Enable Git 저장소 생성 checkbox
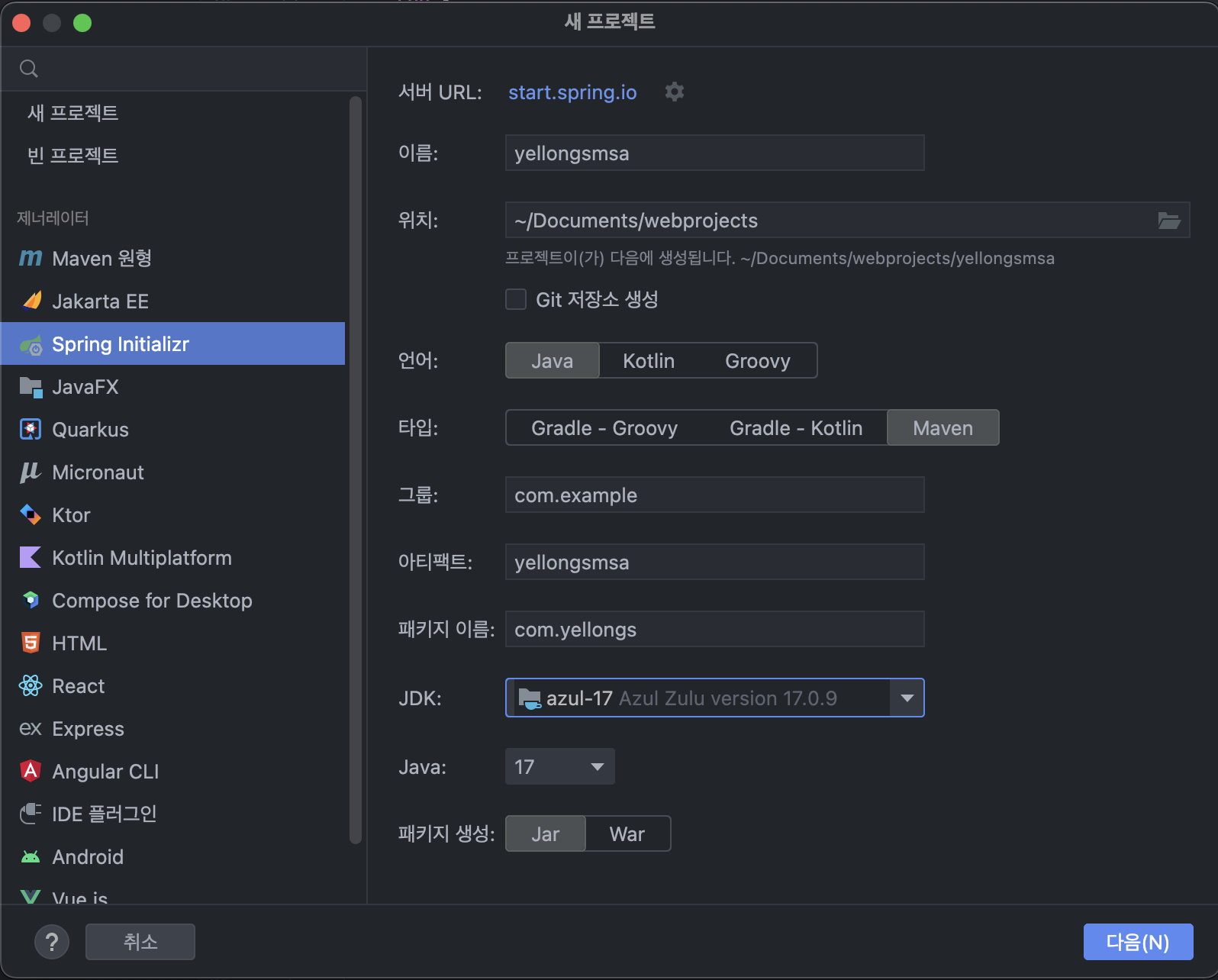 pos(516,299)
